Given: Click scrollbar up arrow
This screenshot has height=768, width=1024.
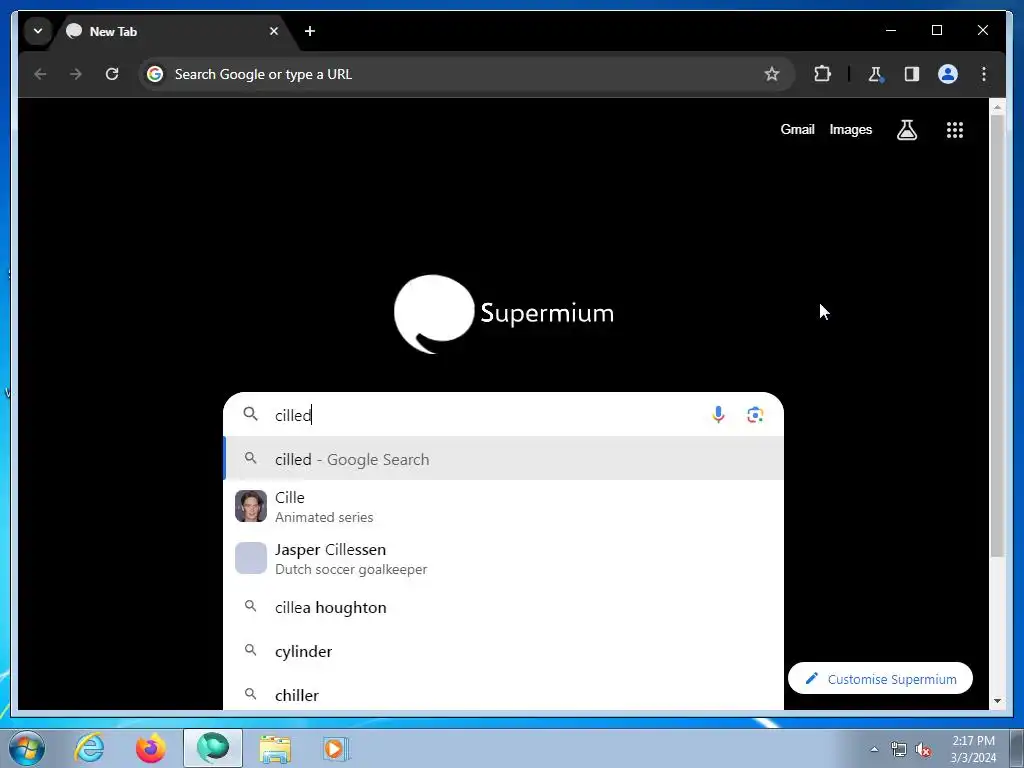Looking at the screenshot, I should click(997, 106).
